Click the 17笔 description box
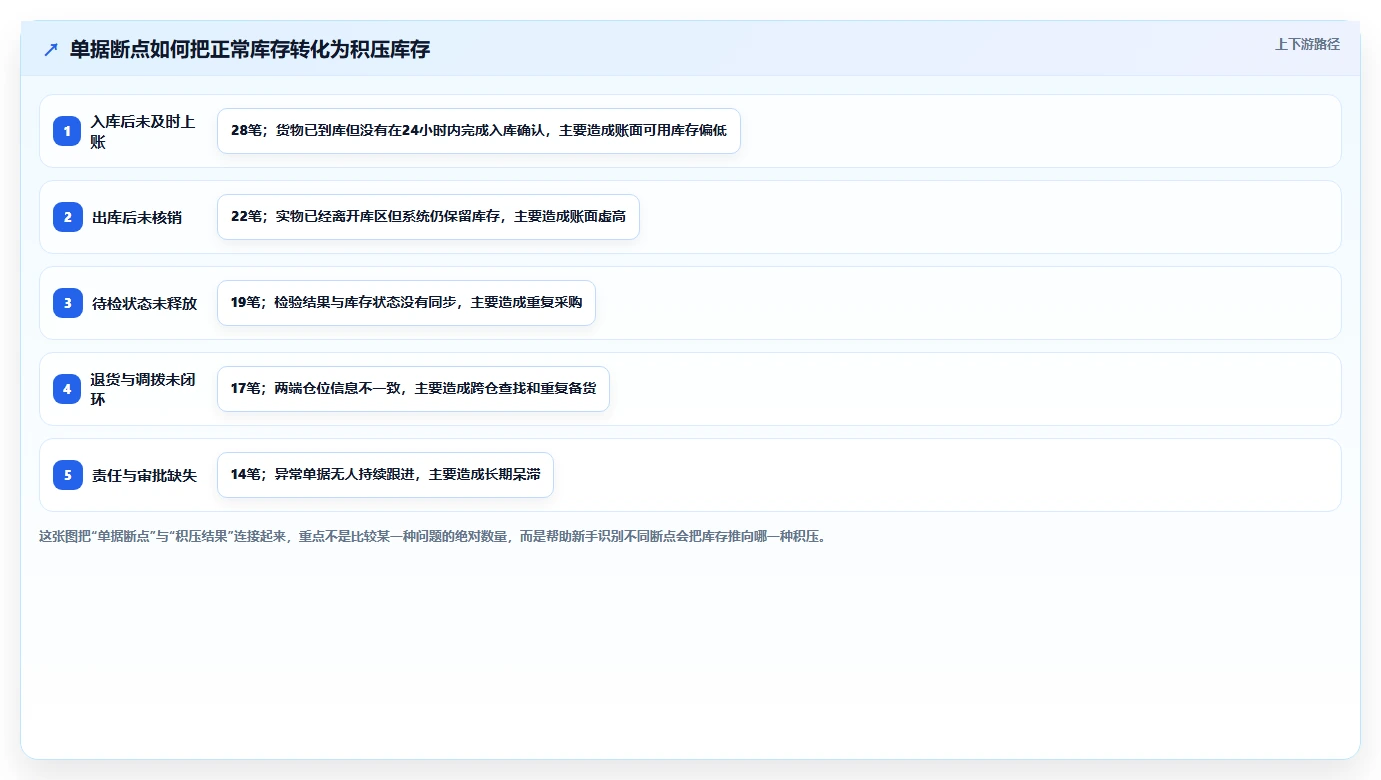1381x780 pixels. pyautogui.click(x=413, y=389)
